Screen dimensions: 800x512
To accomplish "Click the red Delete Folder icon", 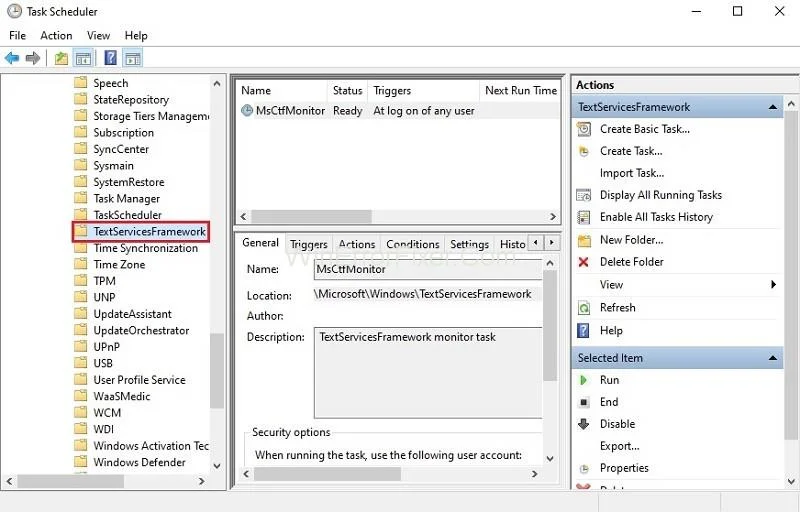I will [584, 262].
